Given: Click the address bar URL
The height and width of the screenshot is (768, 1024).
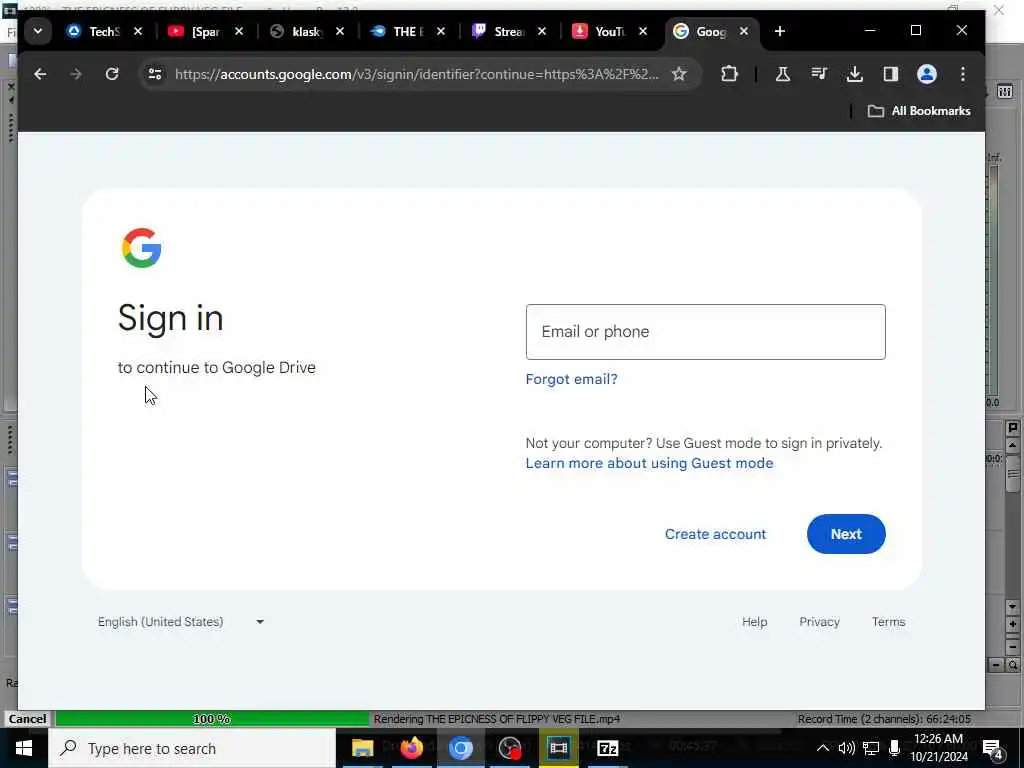Looking at the screenshot, I should tap(417, 74).
